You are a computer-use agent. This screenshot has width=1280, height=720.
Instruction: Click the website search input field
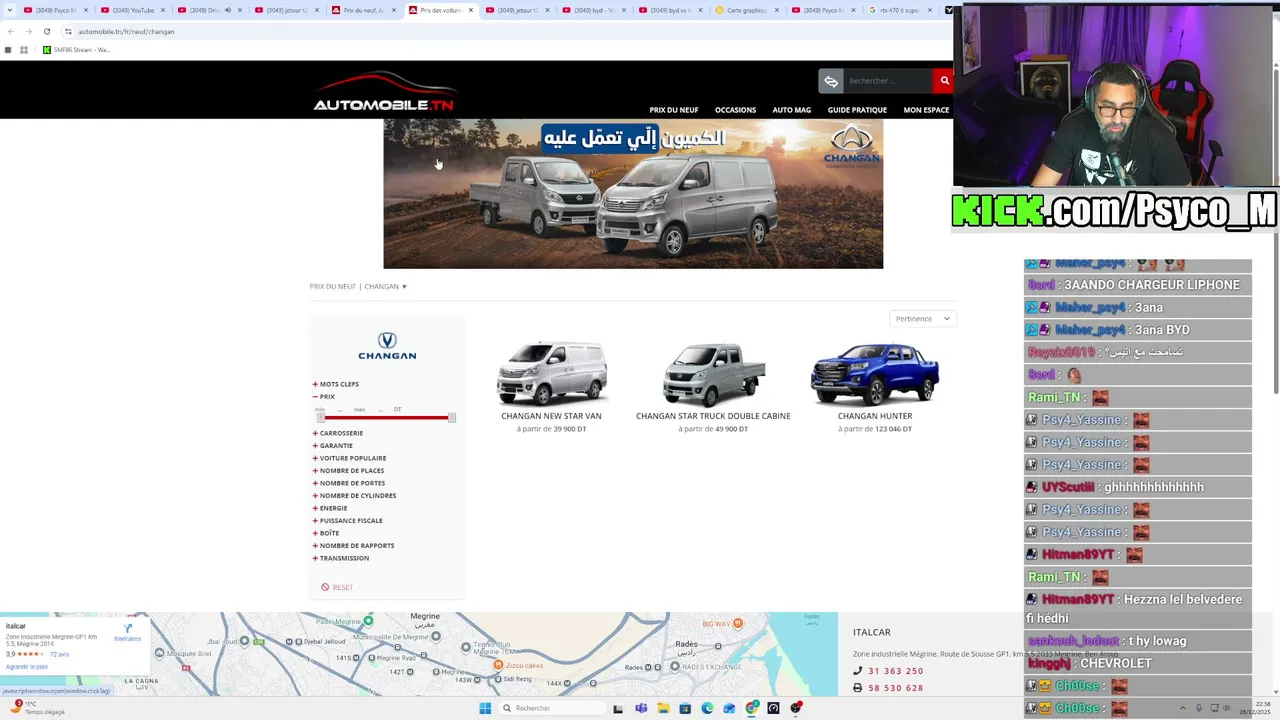point(888,81)
